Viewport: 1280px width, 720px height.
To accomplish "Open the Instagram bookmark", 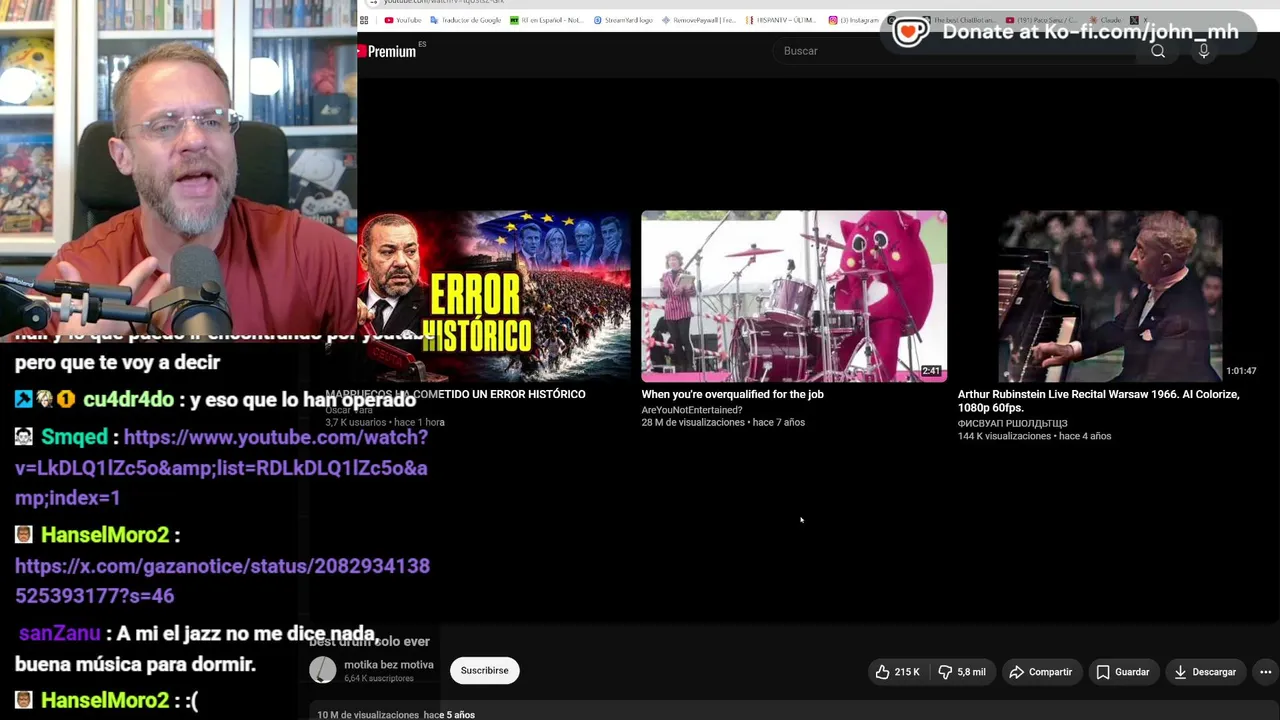I will [x=854, y=20].
